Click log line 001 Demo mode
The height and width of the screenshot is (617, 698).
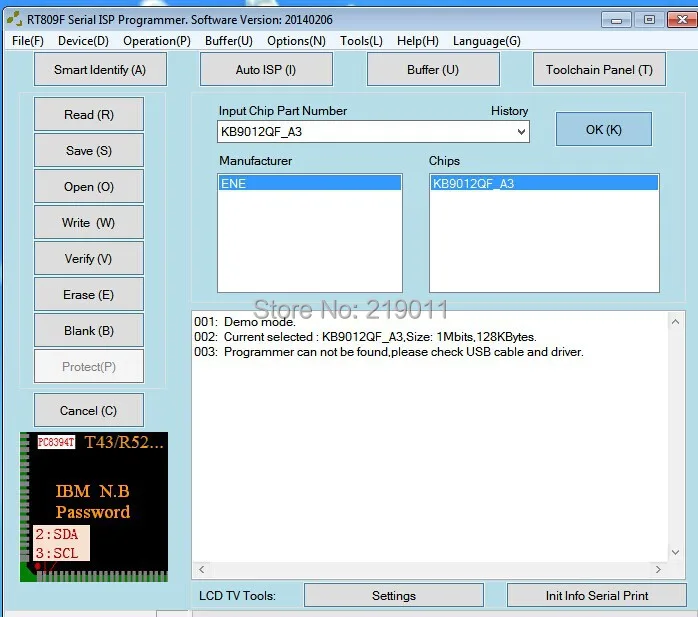point(245,321)
